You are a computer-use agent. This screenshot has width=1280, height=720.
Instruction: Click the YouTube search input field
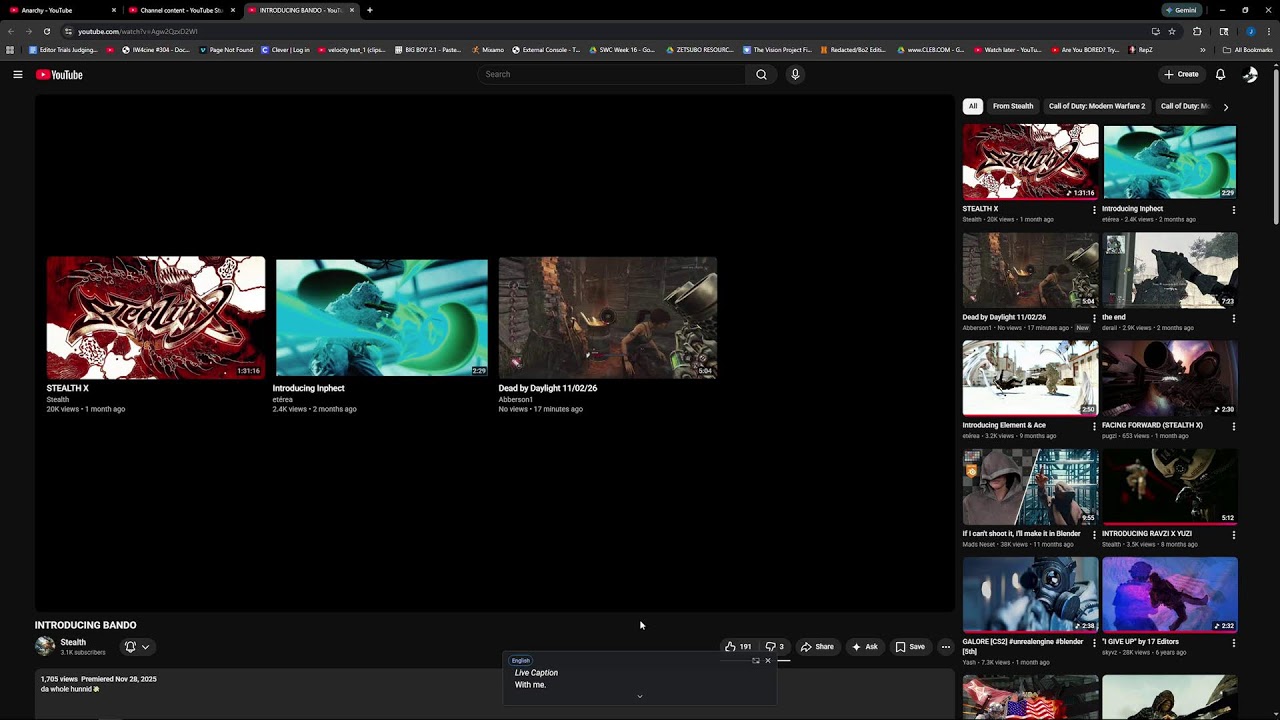click(x=612, y=74)
